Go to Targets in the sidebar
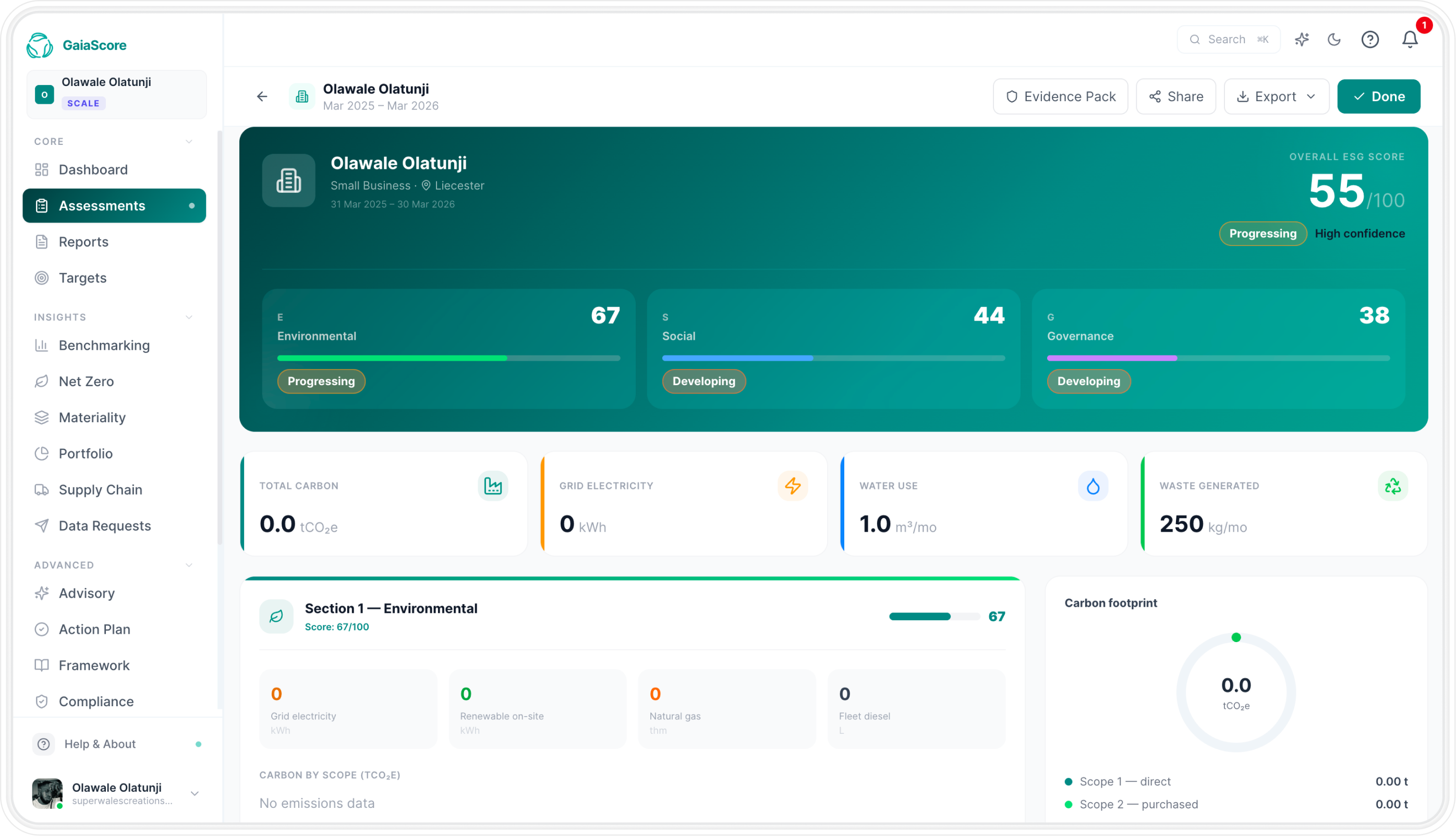This screenshot has width=1456, height=836. [x=114, y=278]
